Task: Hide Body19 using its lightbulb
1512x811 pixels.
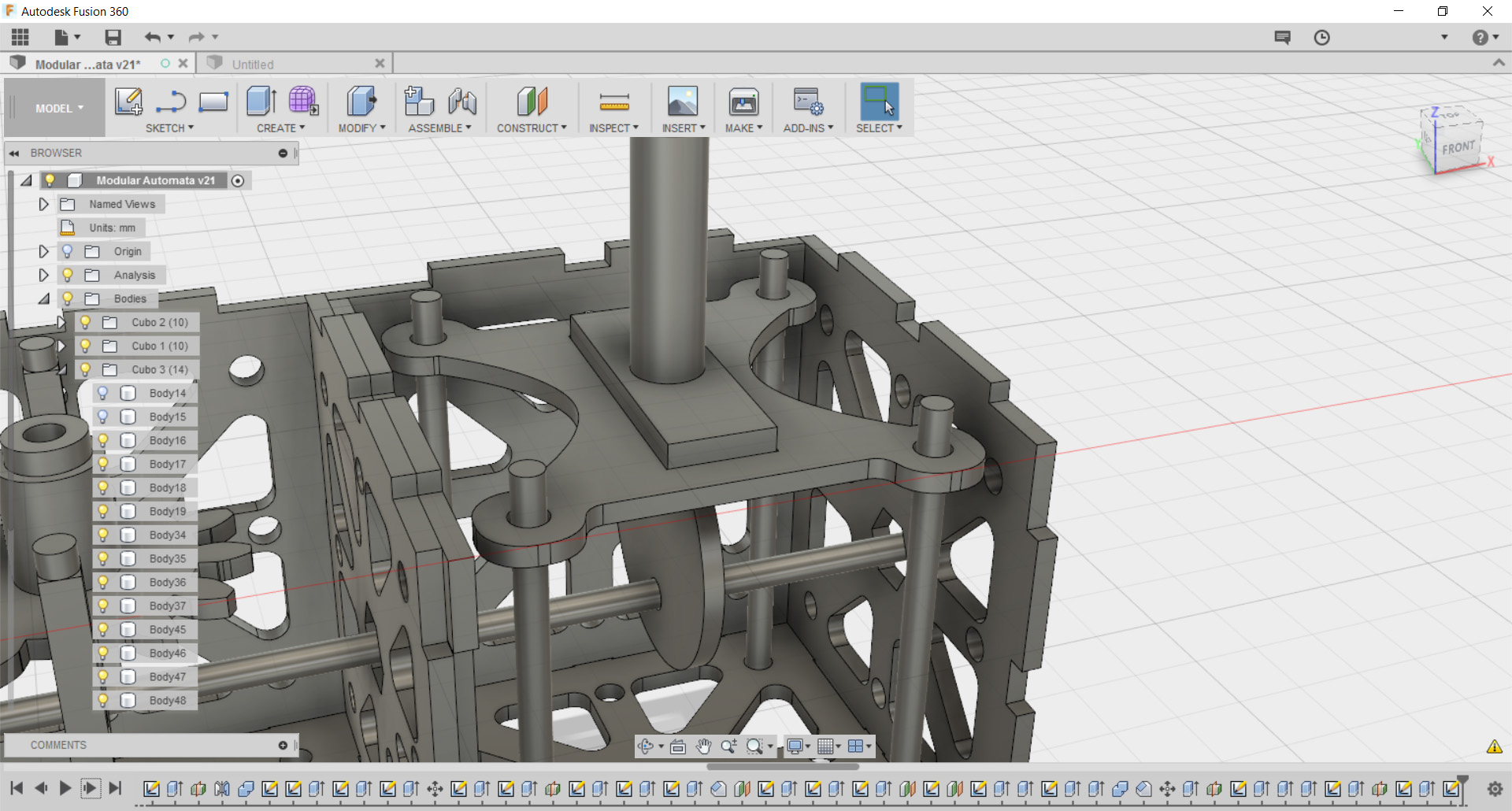Action: 102,511
